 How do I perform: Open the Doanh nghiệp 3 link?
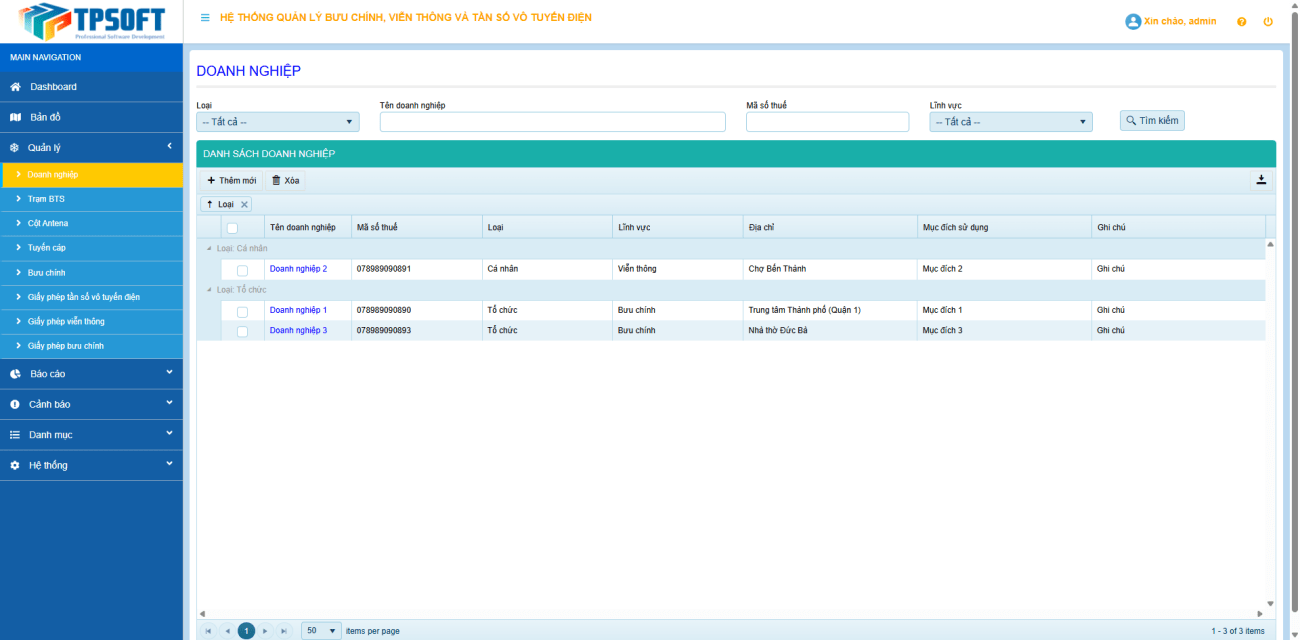tap(298, 330)
